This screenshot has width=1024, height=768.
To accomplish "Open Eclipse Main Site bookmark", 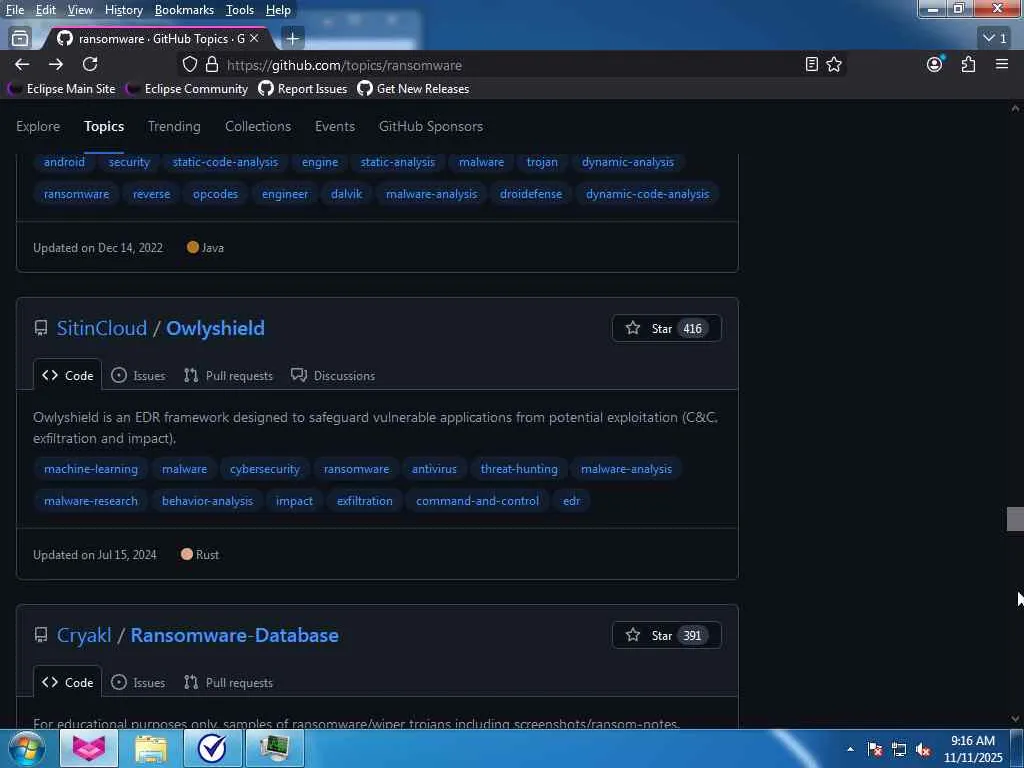I will tap(62, 89).
